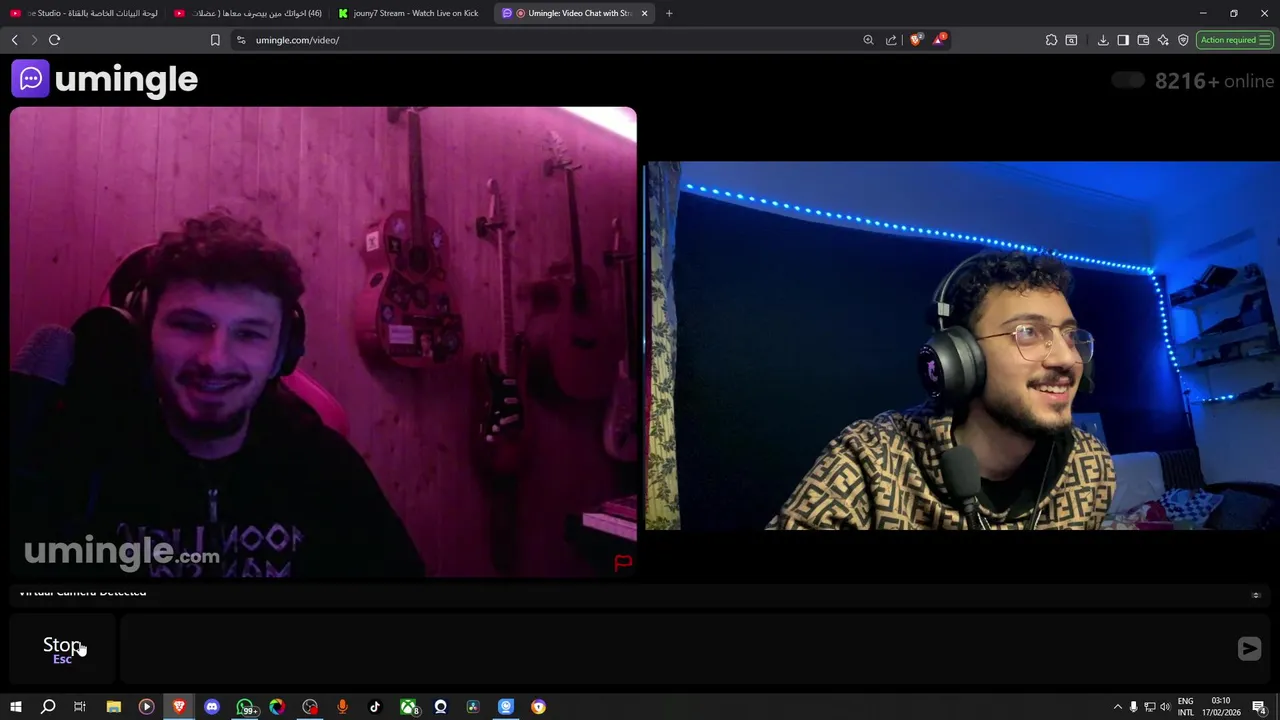
Task: Click the umingle logo in the header
Action: click(105, 79)
